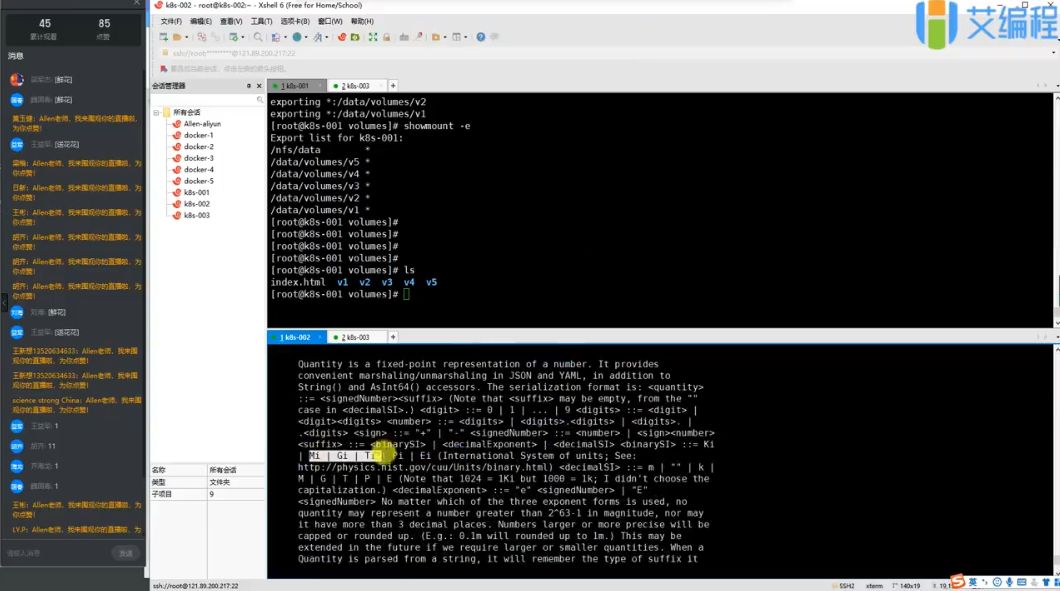
Task: Open the globe encoding toolbar icon
Action: point(297,37)
